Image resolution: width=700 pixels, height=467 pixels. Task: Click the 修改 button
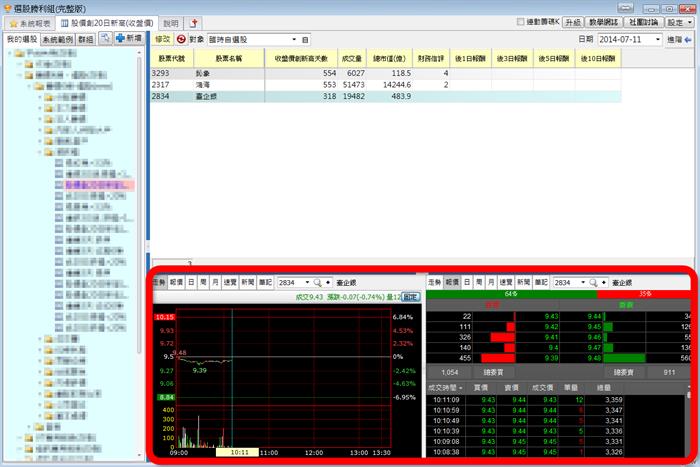coord(163,39)
